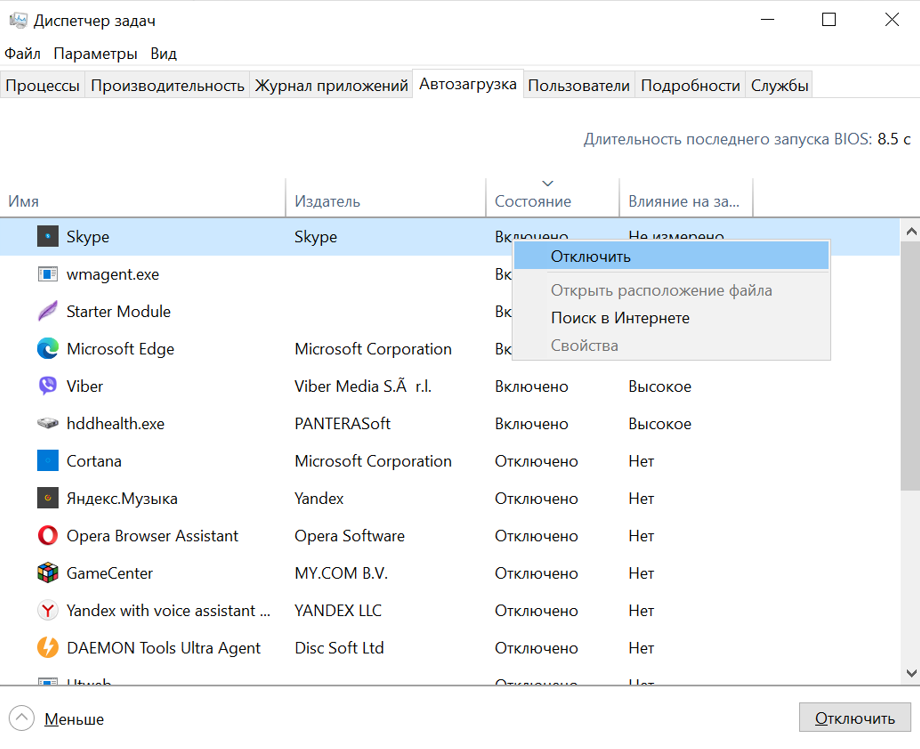This screenshot has height=749, width=920.
Task: Click the wmagent.exe icon
Action: click(48, 274)
